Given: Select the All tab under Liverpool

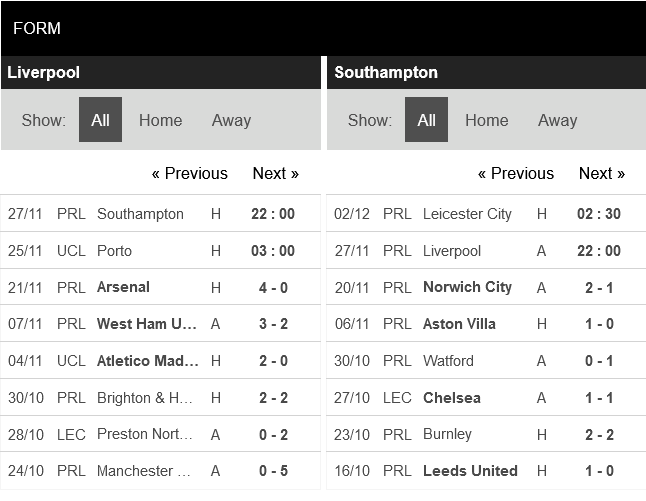Looking at the screenshot, I should pos(100,120).
